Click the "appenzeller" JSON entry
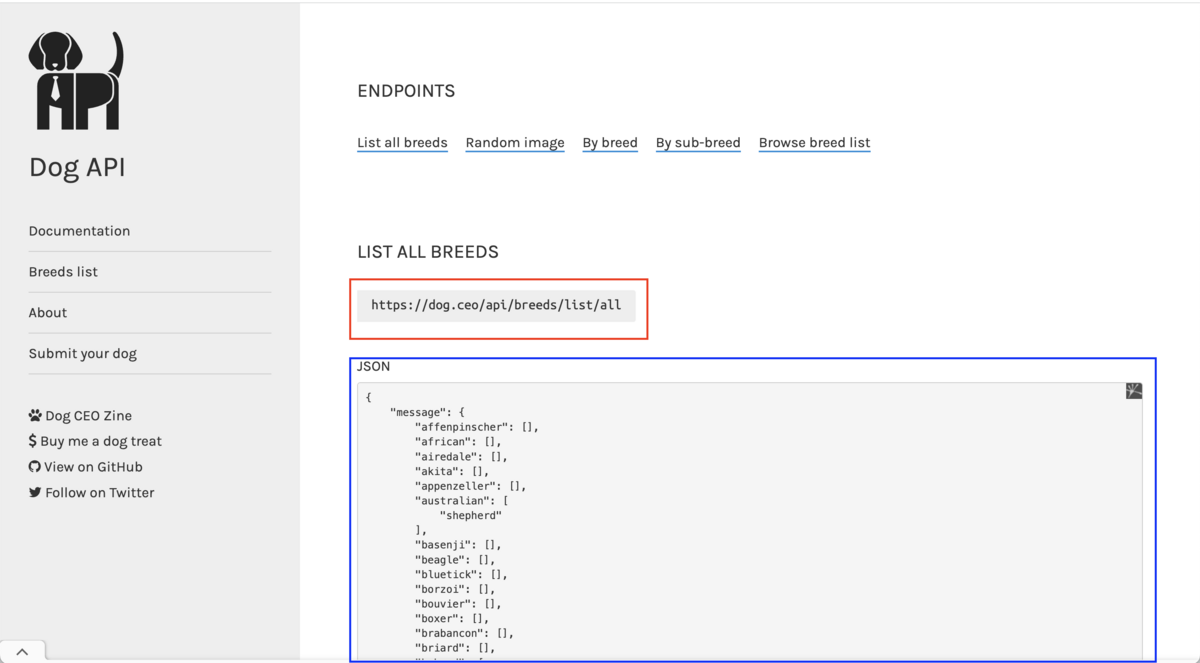This screenshot has height=663, width=1200. [470, 486]
